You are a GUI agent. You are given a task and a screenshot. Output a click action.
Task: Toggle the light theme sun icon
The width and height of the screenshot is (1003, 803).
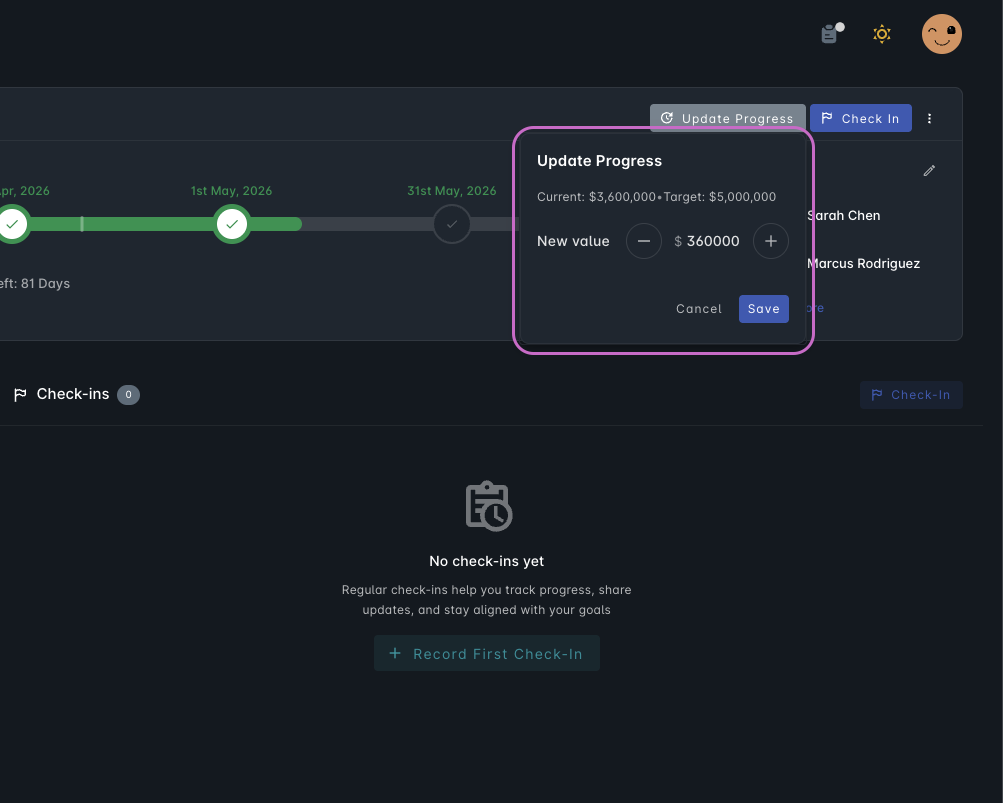(x=881, y=34)
